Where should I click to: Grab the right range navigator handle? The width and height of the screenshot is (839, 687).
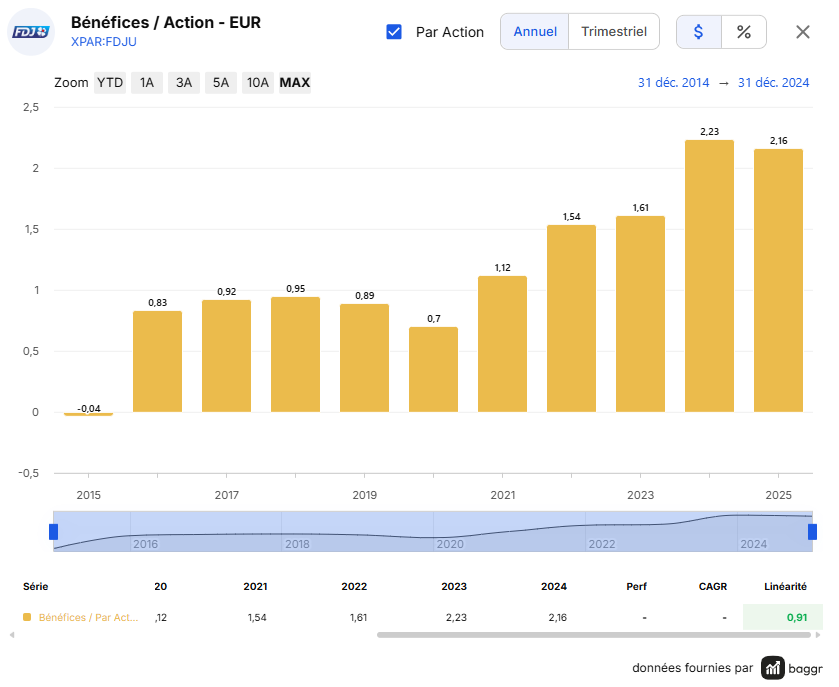pyautogui.click(x=812, y=532)
